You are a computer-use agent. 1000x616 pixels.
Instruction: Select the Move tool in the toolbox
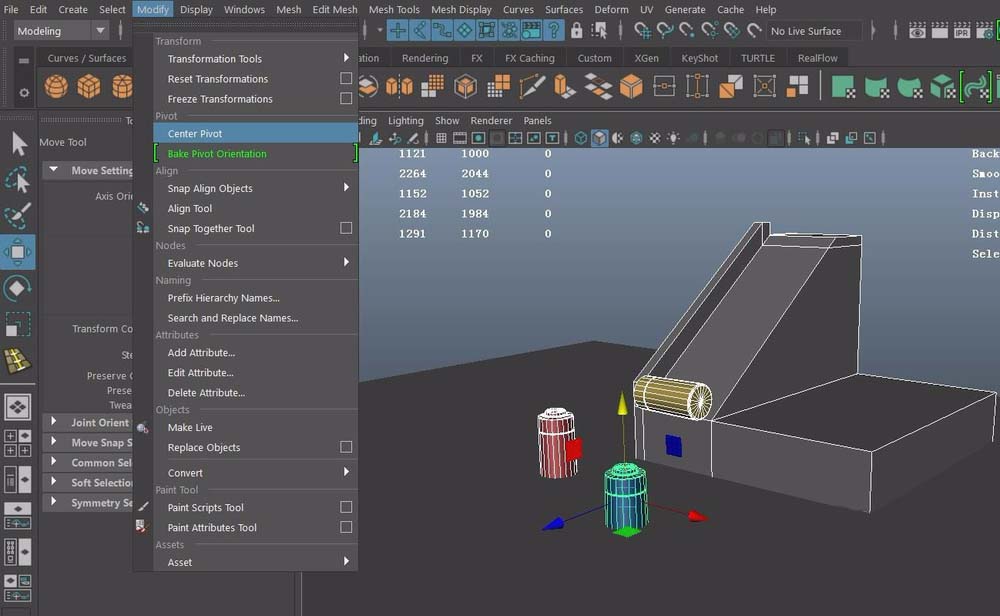tap(19, 252)
